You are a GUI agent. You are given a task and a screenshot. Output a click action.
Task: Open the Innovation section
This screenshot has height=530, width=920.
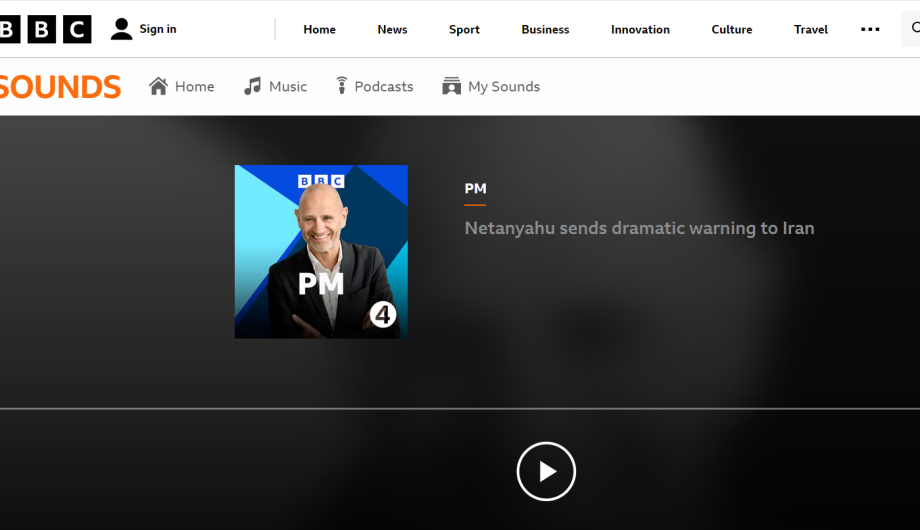(x=640, y=29)
